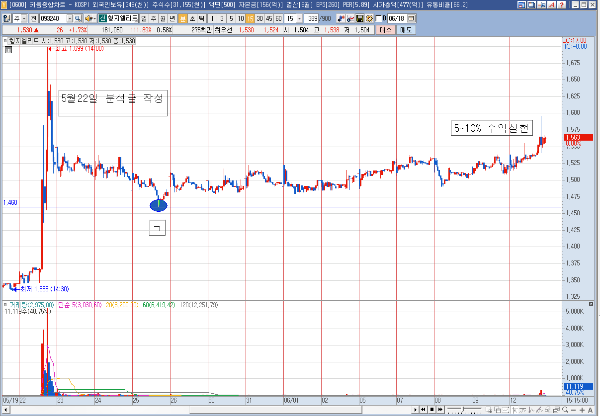Select the 주 weekly chart toggle

coord(153,18)
